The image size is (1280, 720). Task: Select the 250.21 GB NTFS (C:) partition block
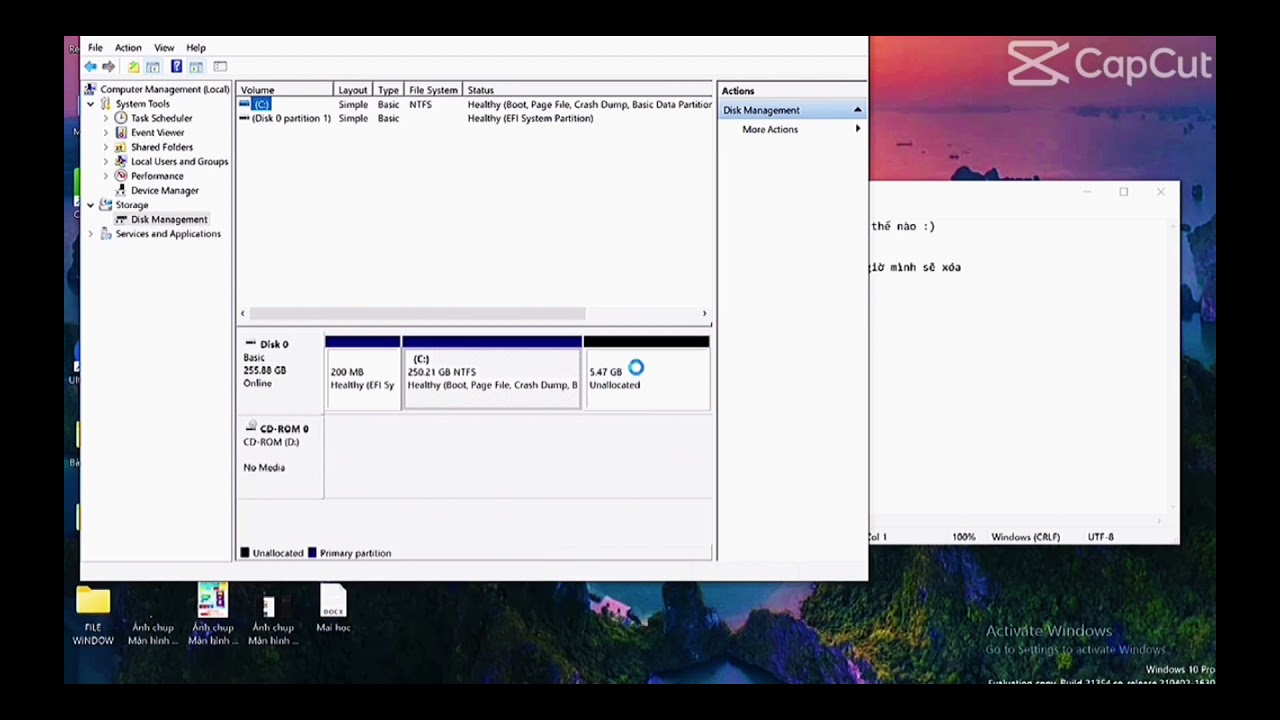pos(492,373)
